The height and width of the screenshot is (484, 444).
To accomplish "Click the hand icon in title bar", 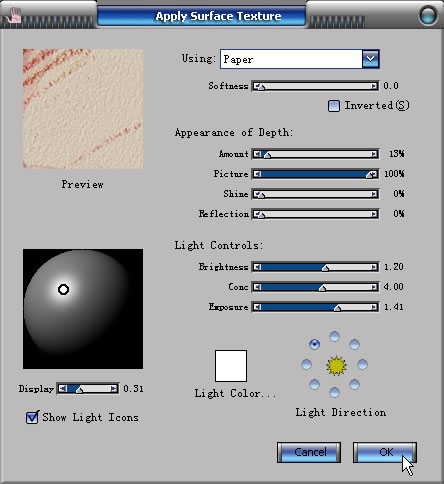I will coord(14,16).
